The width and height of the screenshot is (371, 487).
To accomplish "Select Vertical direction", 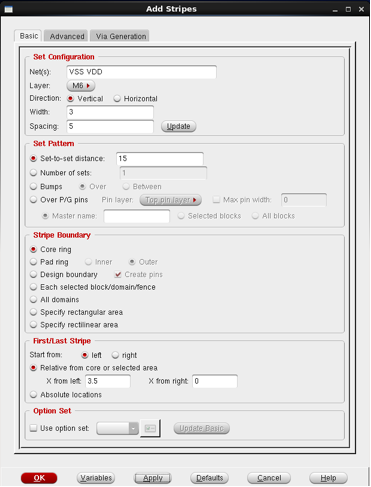I will (70, 99).
